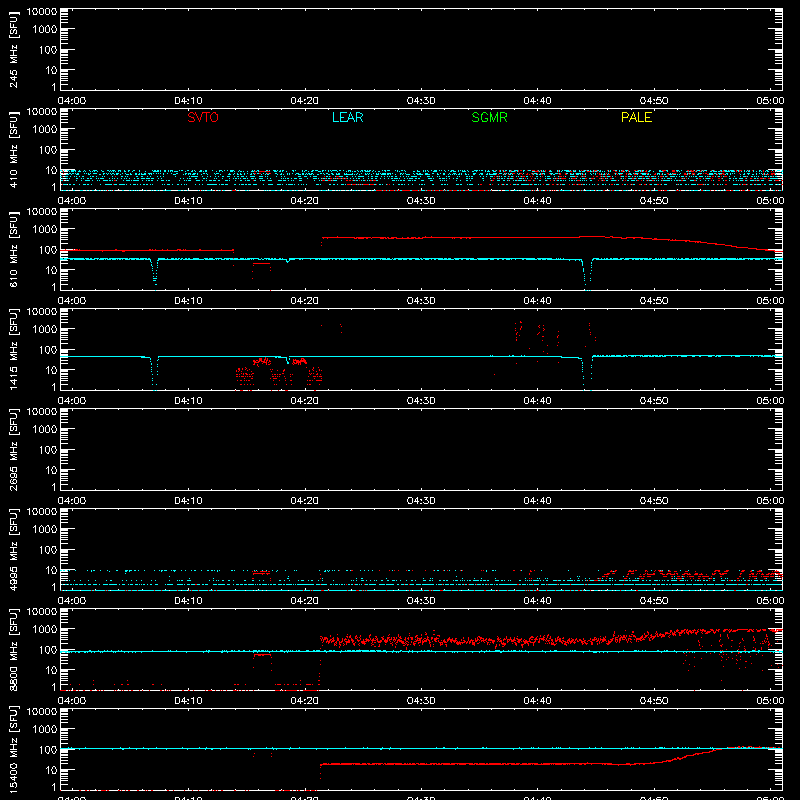Screen dimensions: 800x800
Task: Click the red SVTO station label
Action: click(203, 117)
